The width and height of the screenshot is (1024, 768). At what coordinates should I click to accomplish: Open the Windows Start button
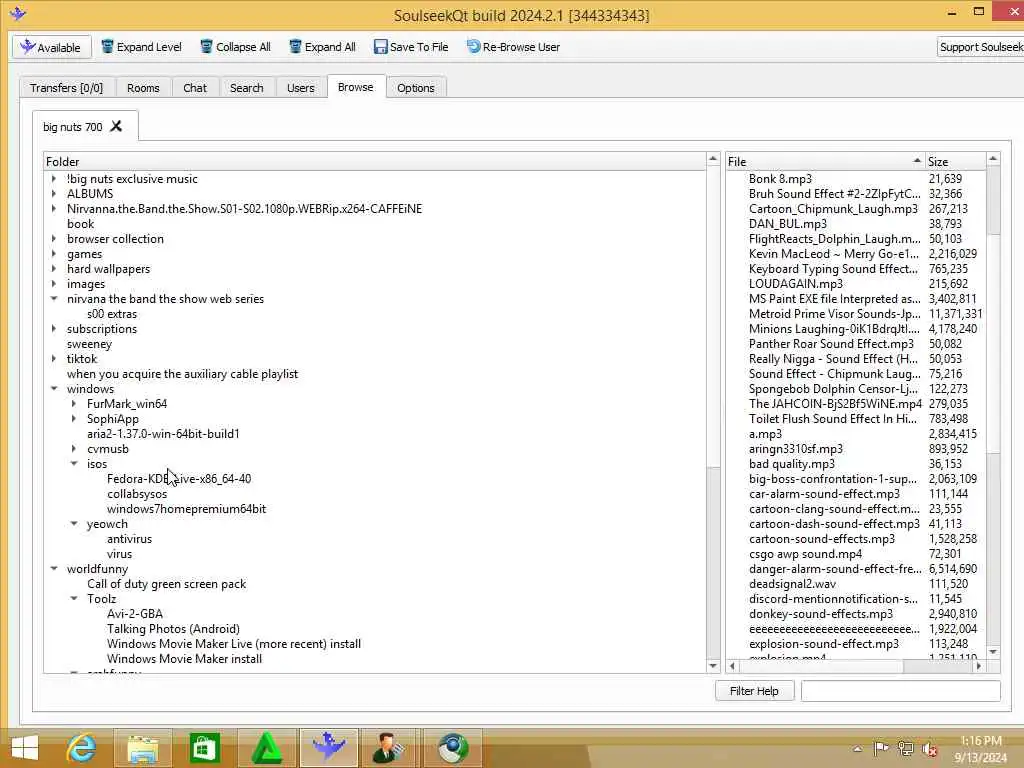[x=25, y=748]
